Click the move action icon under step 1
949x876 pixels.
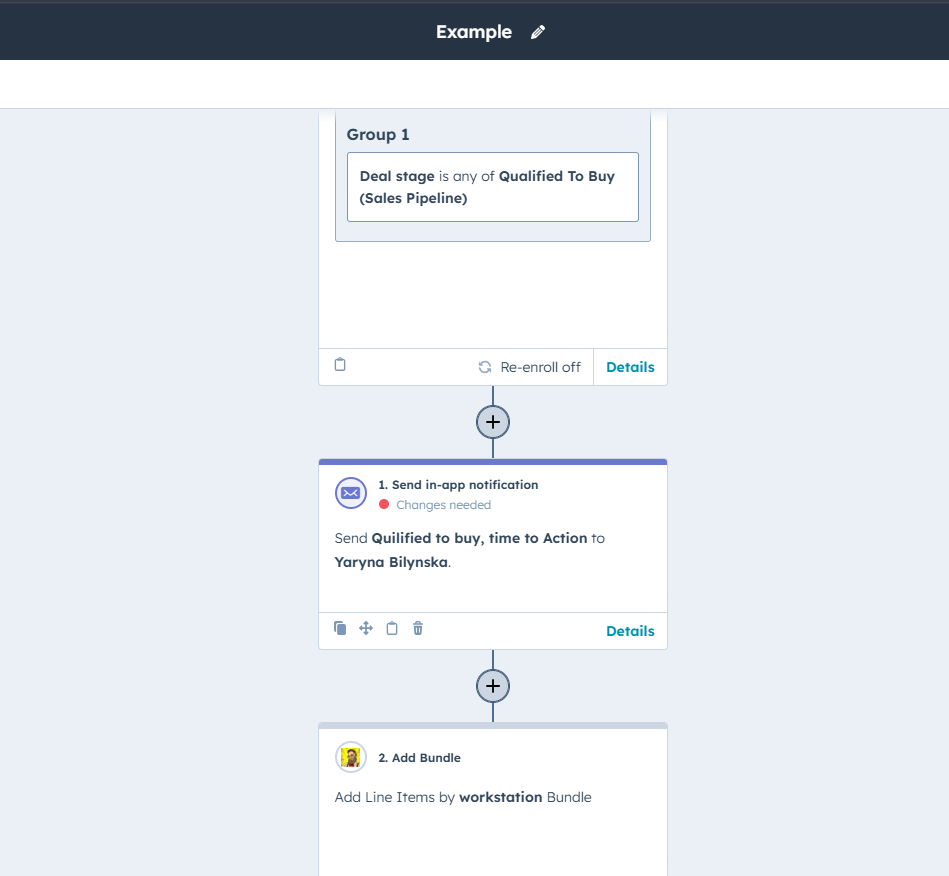point(366,628)
